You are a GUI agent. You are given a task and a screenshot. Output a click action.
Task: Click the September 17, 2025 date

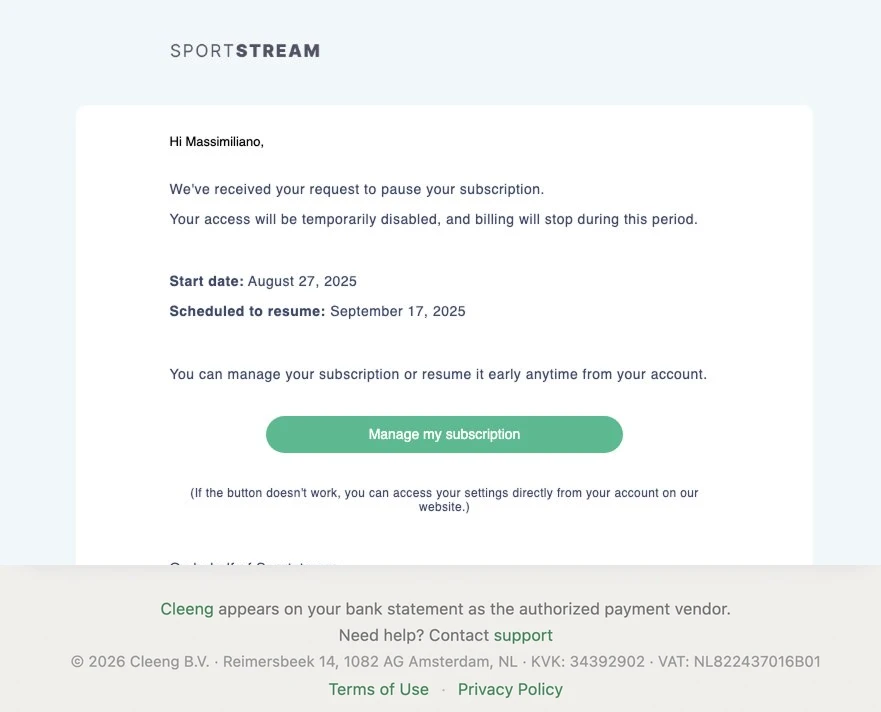click(398, 311)
